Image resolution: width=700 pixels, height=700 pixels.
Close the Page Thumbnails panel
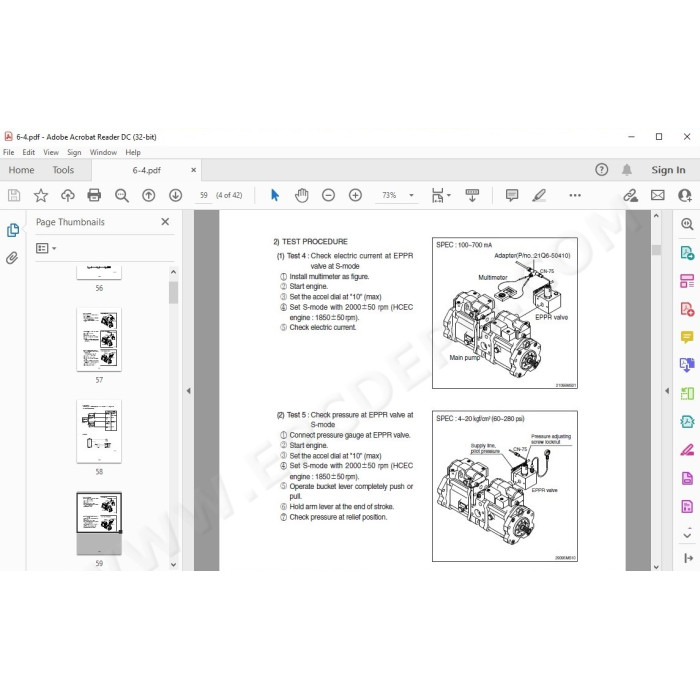(165, 221)
